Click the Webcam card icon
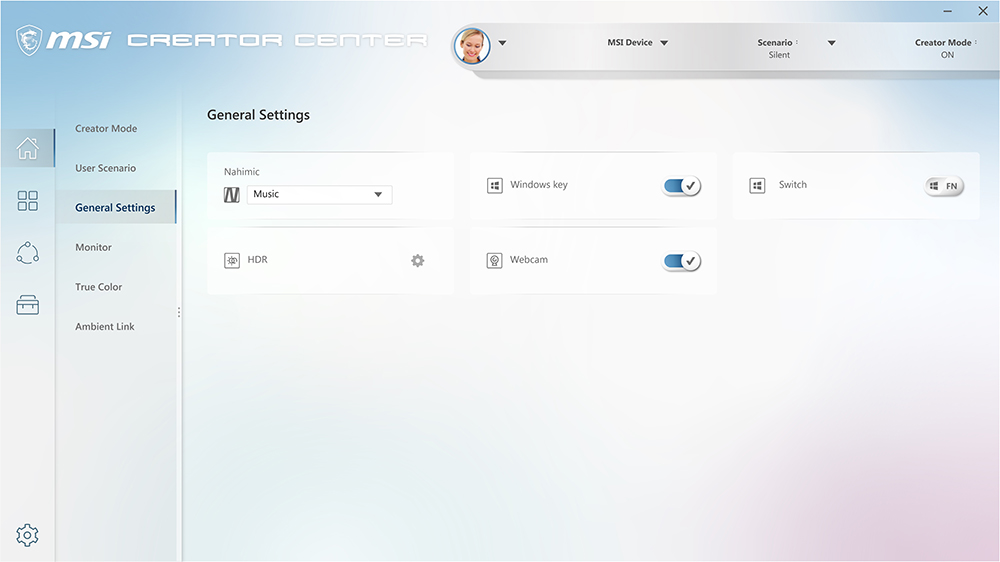 pyautogui.click(x=495, y=260)
